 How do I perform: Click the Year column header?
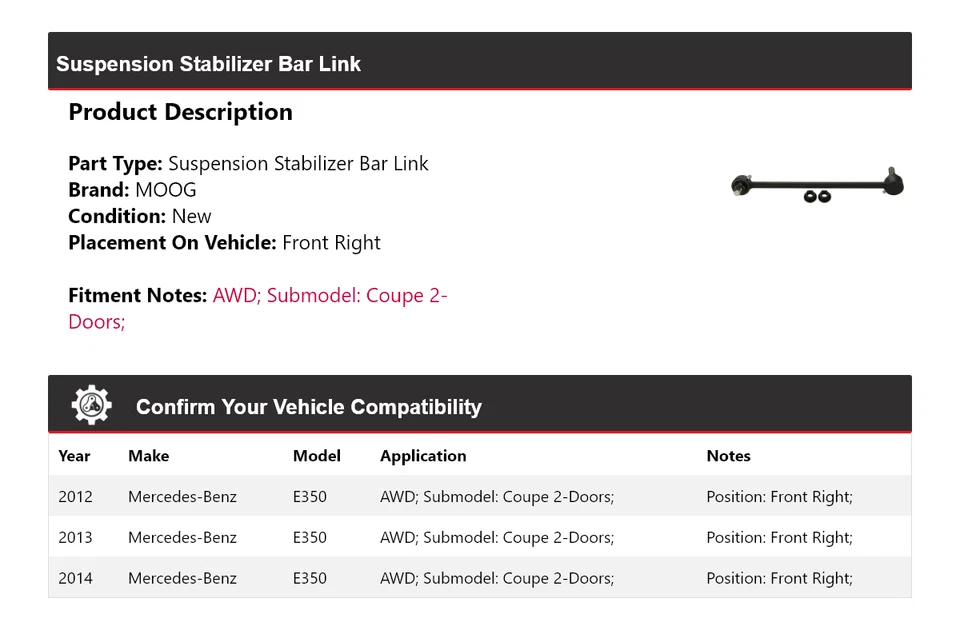(x=74, y=456)
